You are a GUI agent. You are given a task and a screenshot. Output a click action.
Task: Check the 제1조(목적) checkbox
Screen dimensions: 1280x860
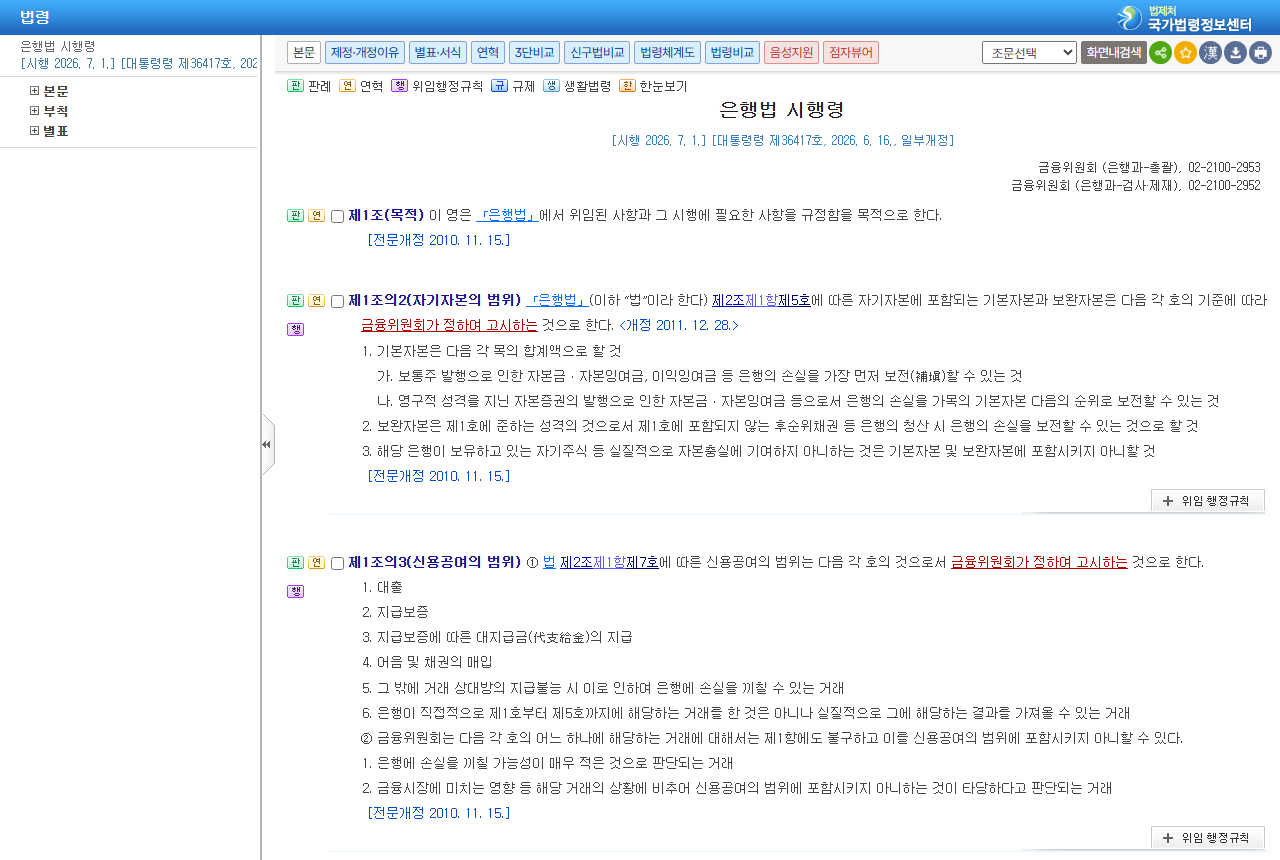pyautogui.click(x=337, y=216)
